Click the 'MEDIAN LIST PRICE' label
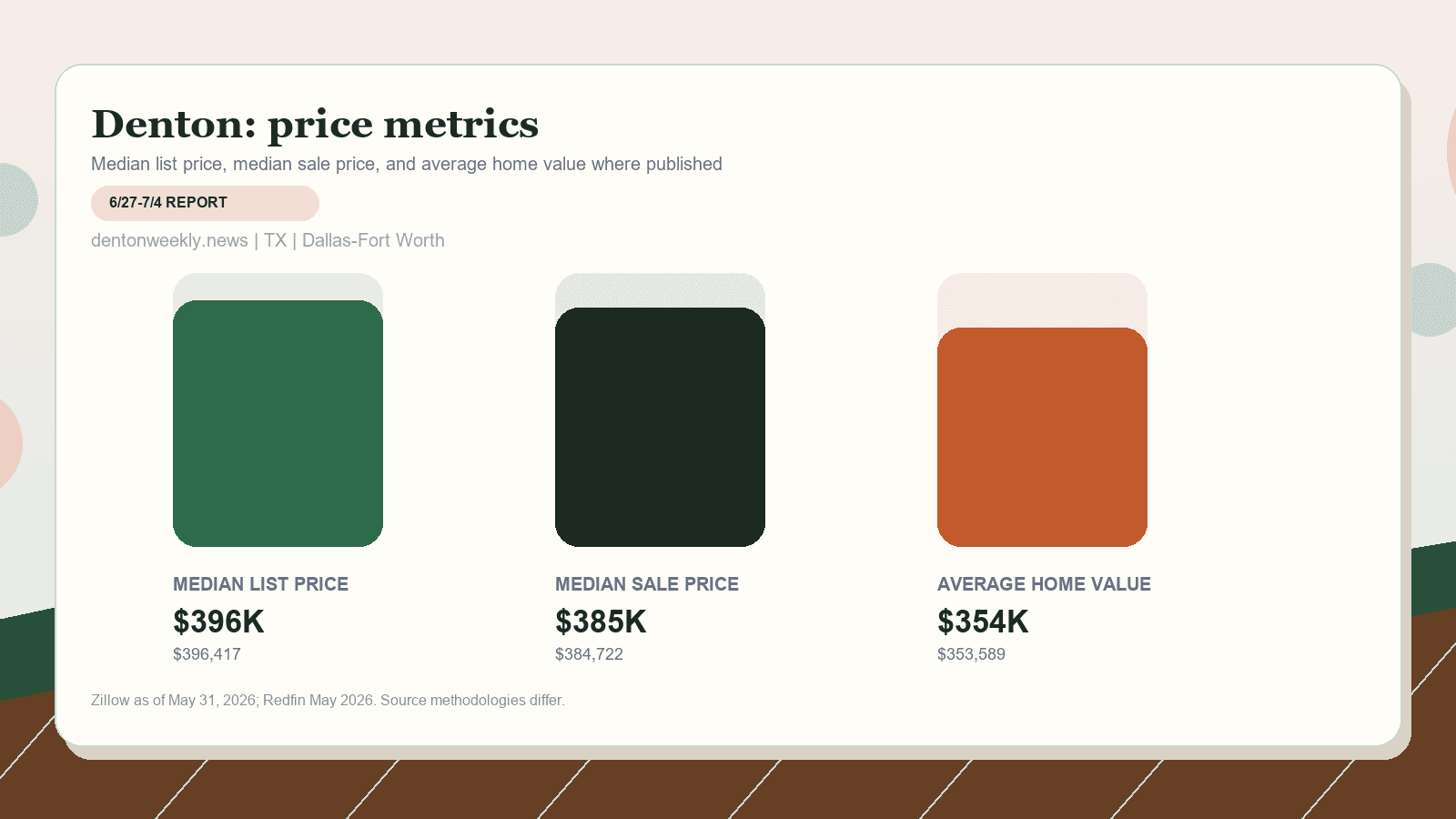The width and height of the screenshot is (1456, 819). point(261,584)
